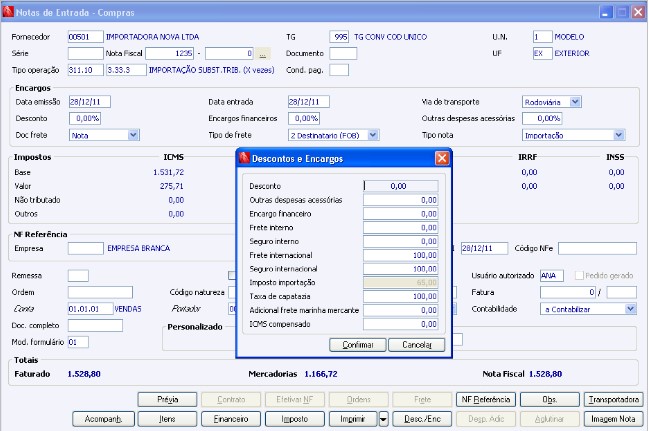
Task: Click the Cond. pag. input field
Action: pos(339,70)
